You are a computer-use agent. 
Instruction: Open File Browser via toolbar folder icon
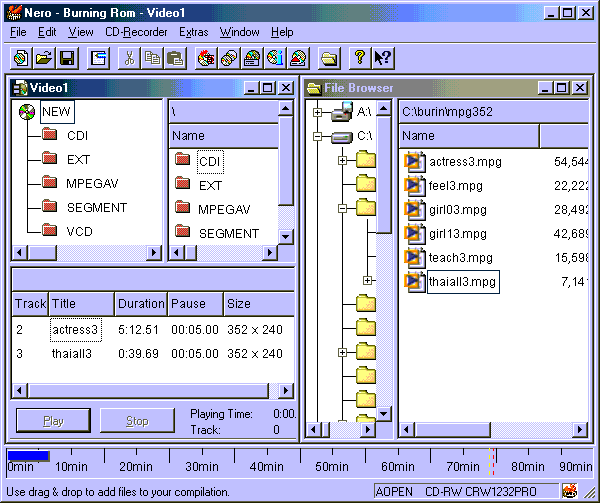point(330,58)
